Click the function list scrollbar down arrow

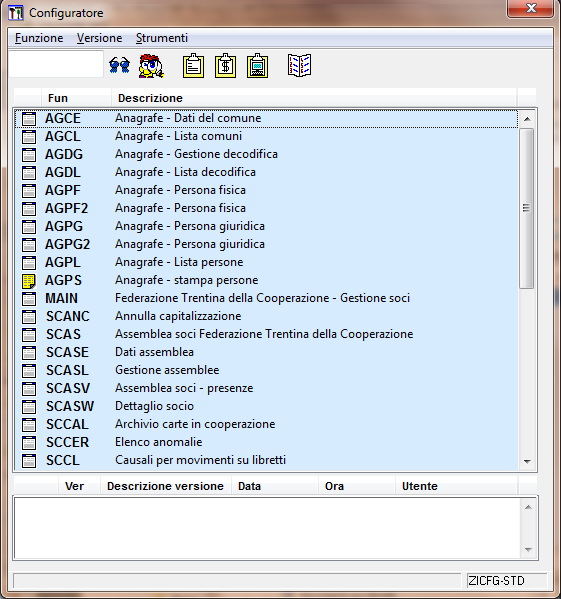point(527,462)
